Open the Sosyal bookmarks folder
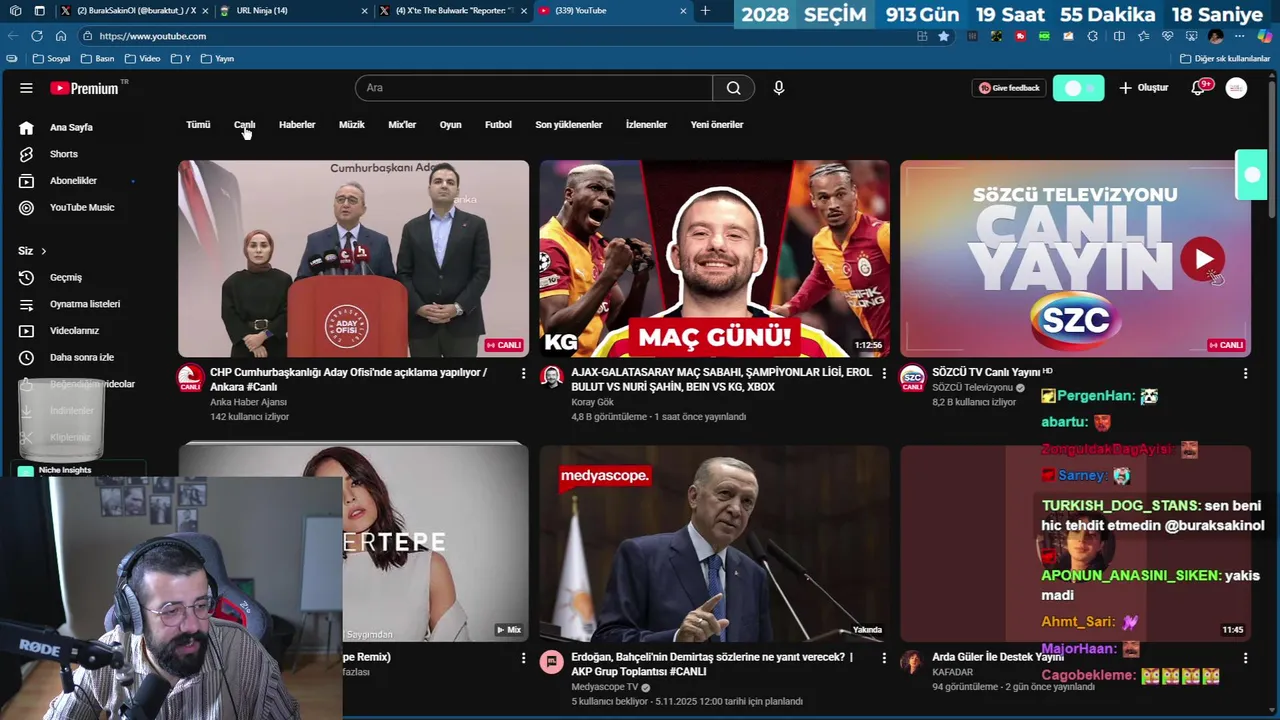Image resolution: width=1280 pixels, height=720 pixels. click(51, 59)
